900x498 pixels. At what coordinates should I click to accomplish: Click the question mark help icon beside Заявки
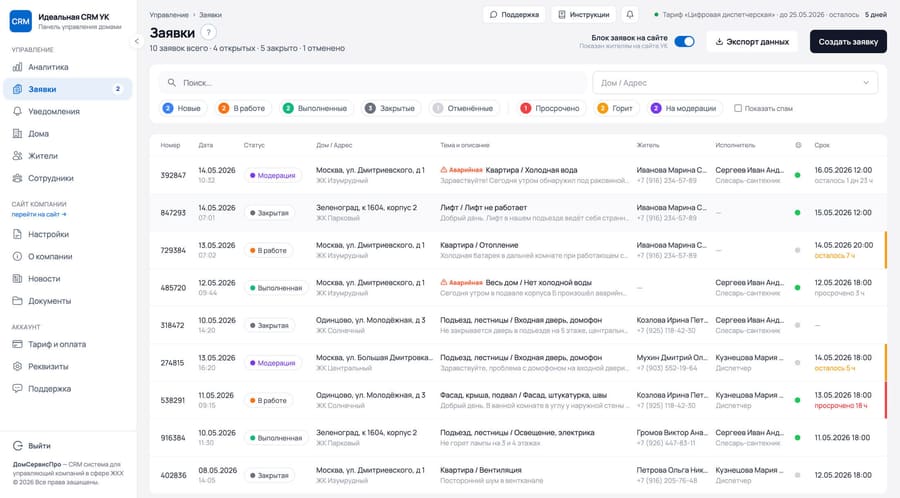pos(208,33)
